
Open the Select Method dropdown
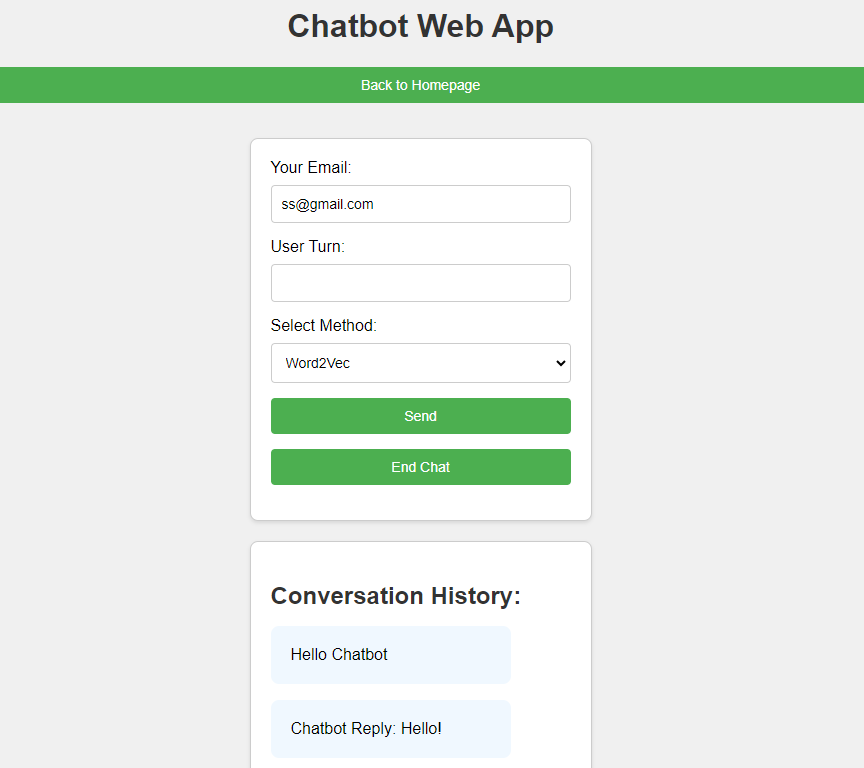[420, 363]
